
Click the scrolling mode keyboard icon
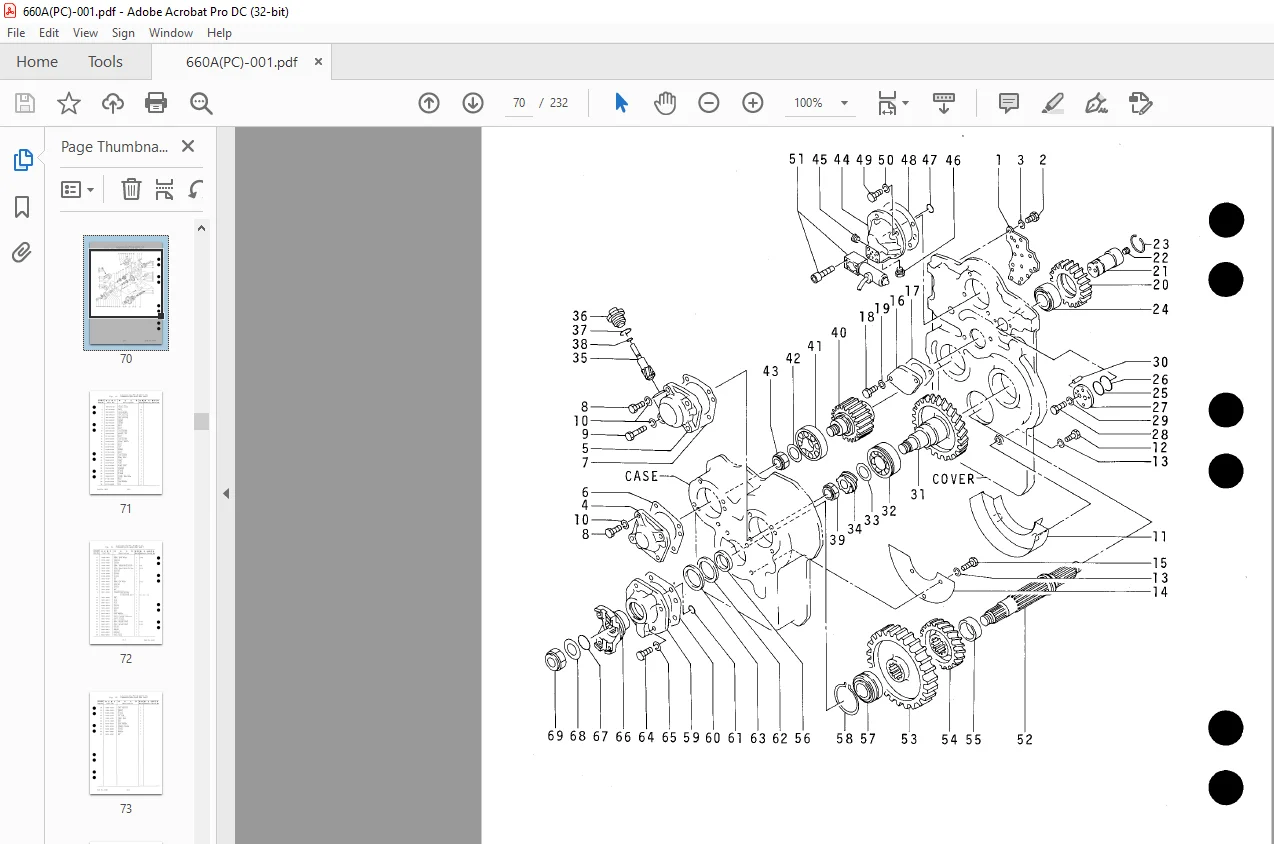click(943, 103)
